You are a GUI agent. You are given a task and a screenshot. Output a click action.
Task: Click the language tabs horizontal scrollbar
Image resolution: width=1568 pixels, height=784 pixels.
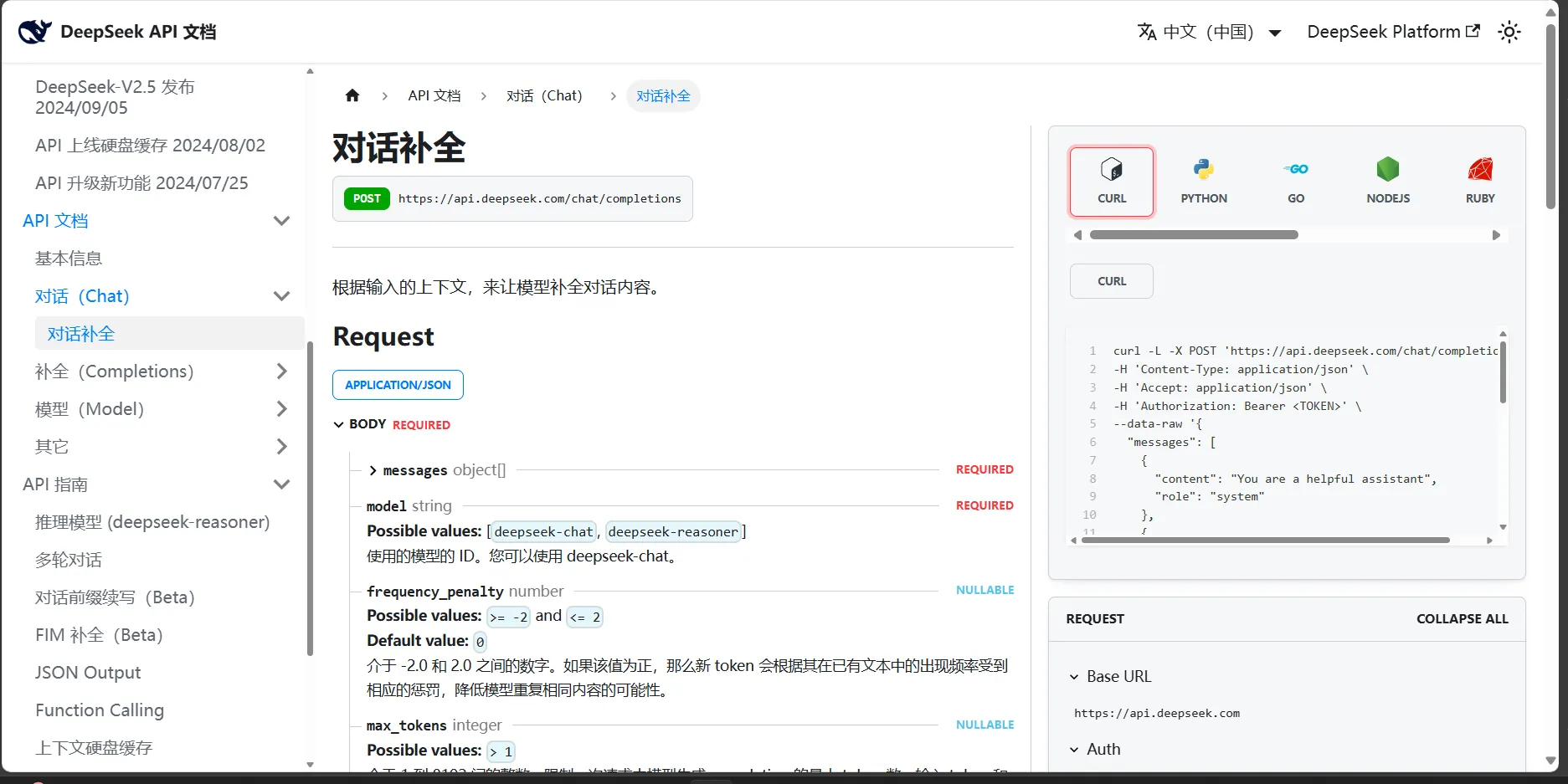coord(1194,235)
